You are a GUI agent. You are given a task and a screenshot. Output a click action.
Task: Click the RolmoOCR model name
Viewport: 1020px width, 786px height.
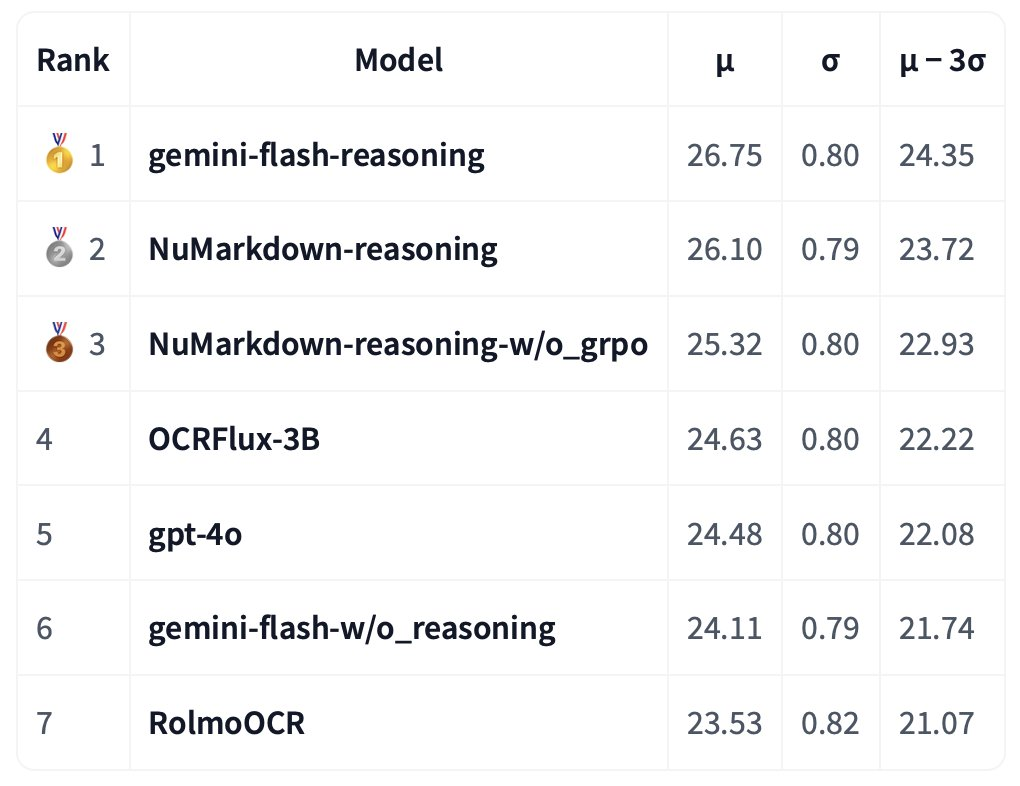[226, 722]
